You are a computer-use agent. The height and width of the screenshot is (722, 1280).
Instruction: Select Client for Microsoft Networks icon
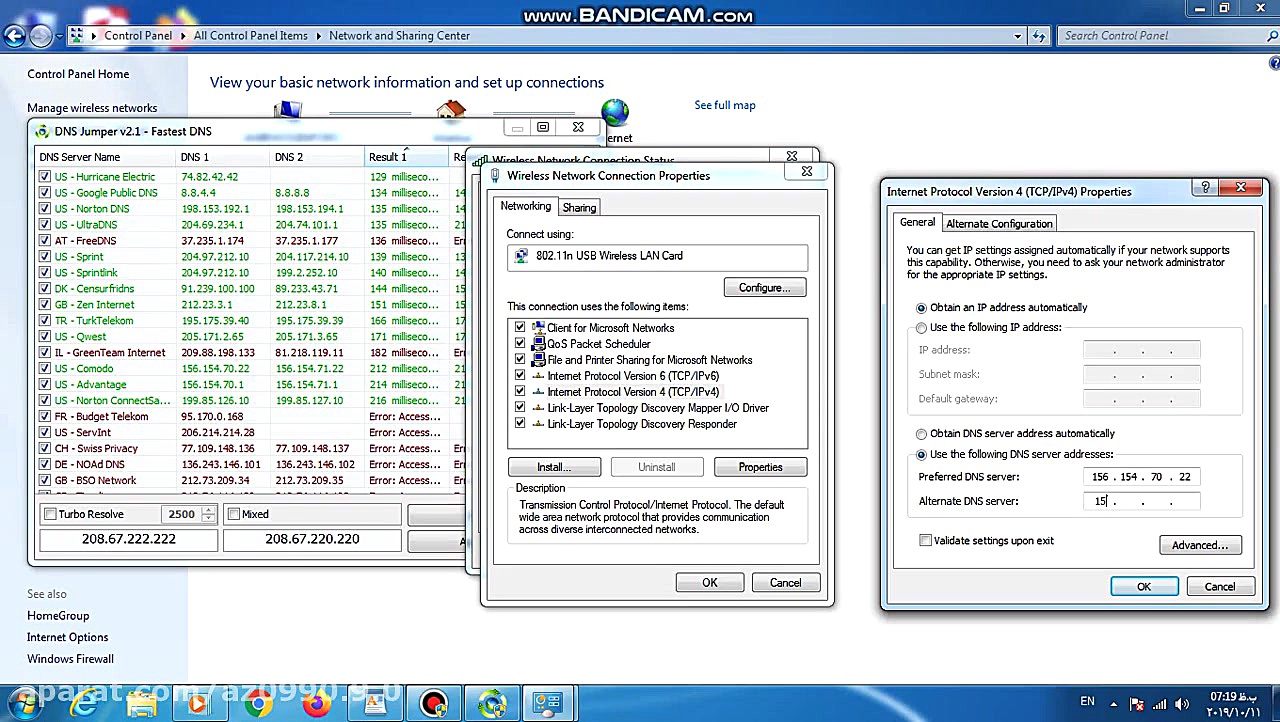pos(538,328)
